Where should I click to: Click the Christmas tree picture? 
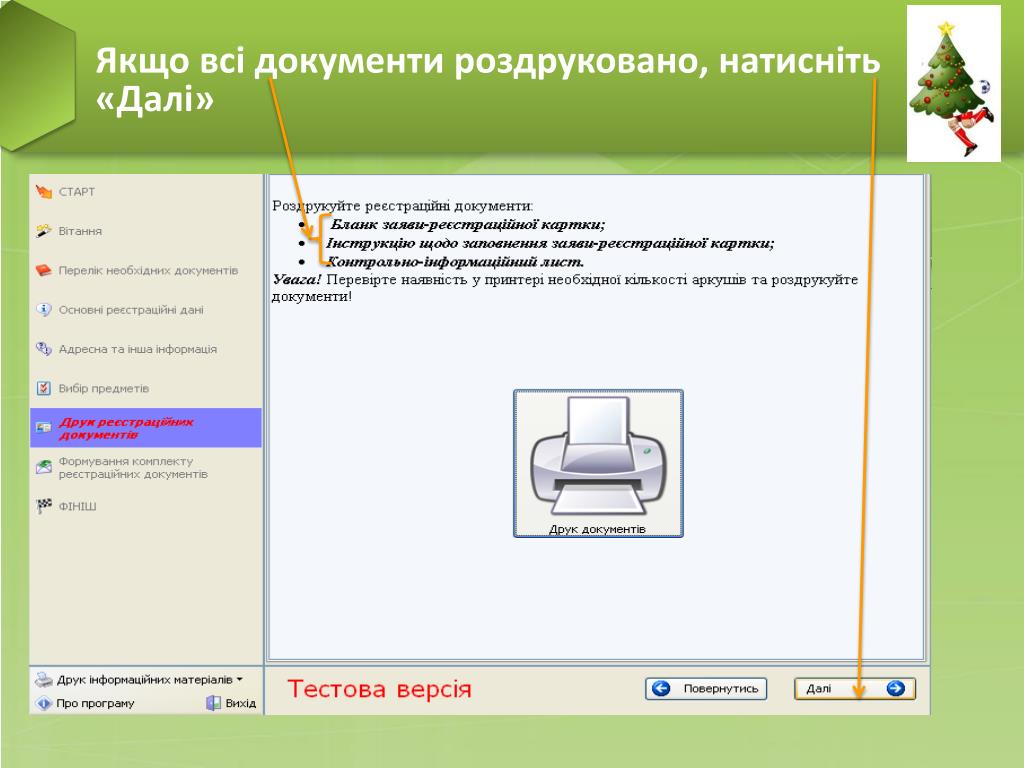coord(953,84)
